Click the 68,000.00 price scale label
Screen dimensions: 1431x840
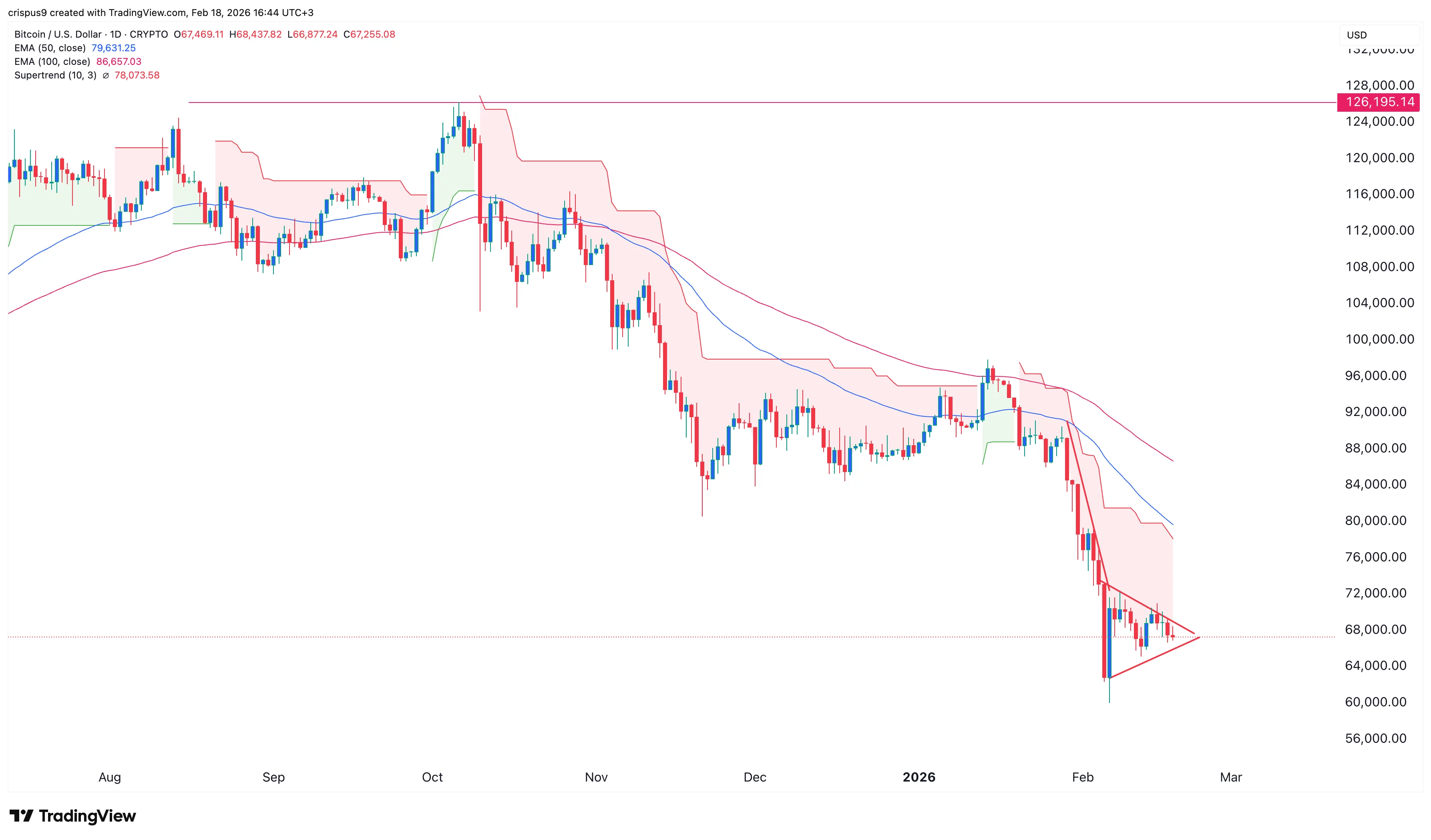tap(1379, 629)
